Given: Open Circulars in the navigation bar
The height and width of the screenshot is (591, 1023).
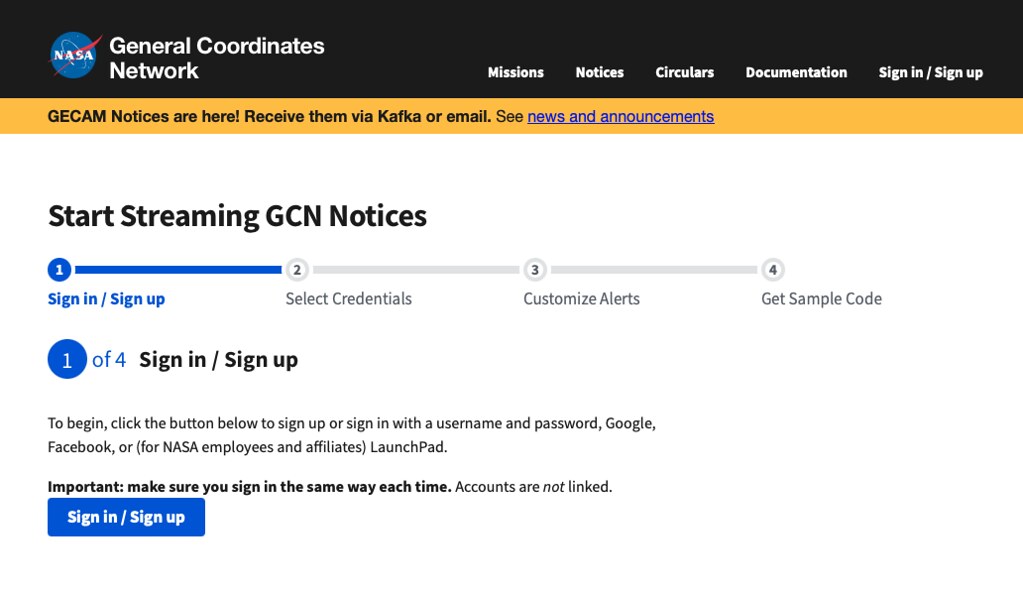Looking at the screenshot, I should 684,72.
